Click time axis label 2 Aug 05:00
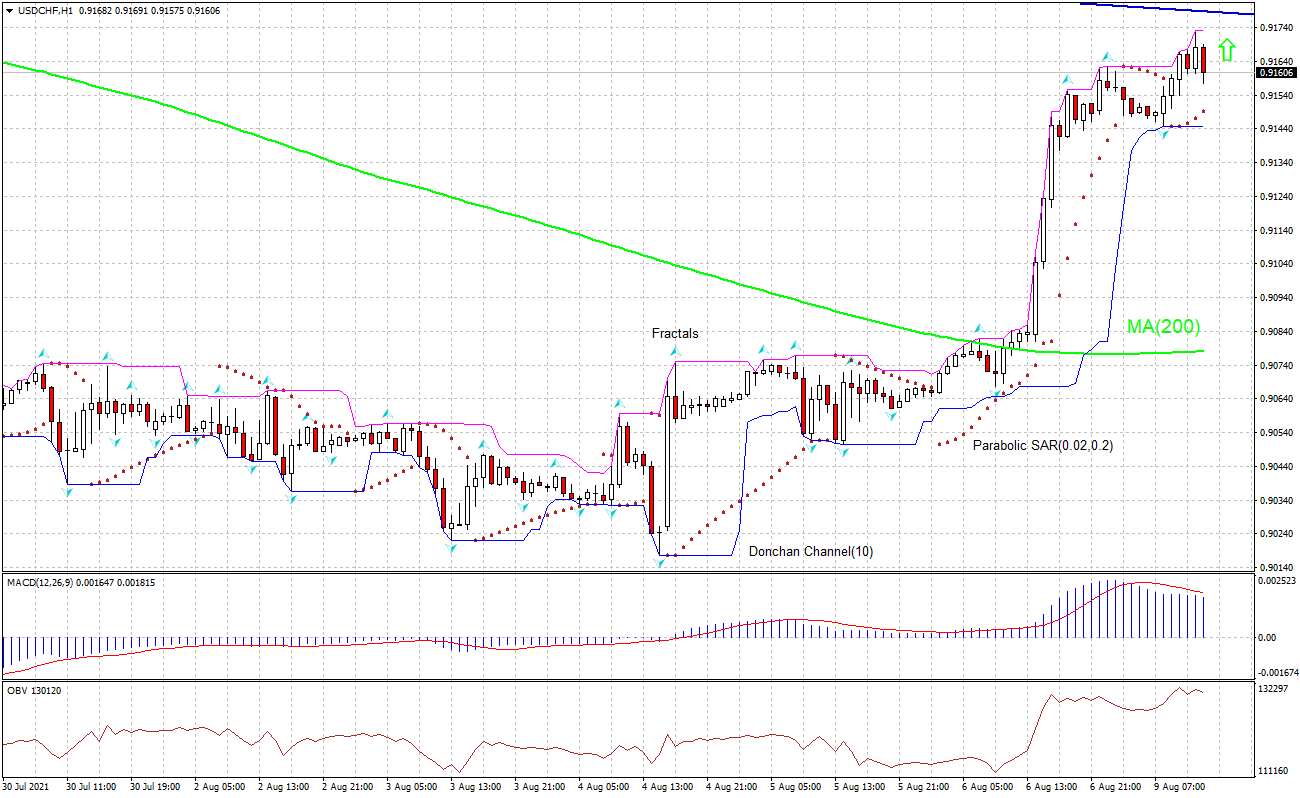Screen dimensions: 1300x798 click(220, 787)
